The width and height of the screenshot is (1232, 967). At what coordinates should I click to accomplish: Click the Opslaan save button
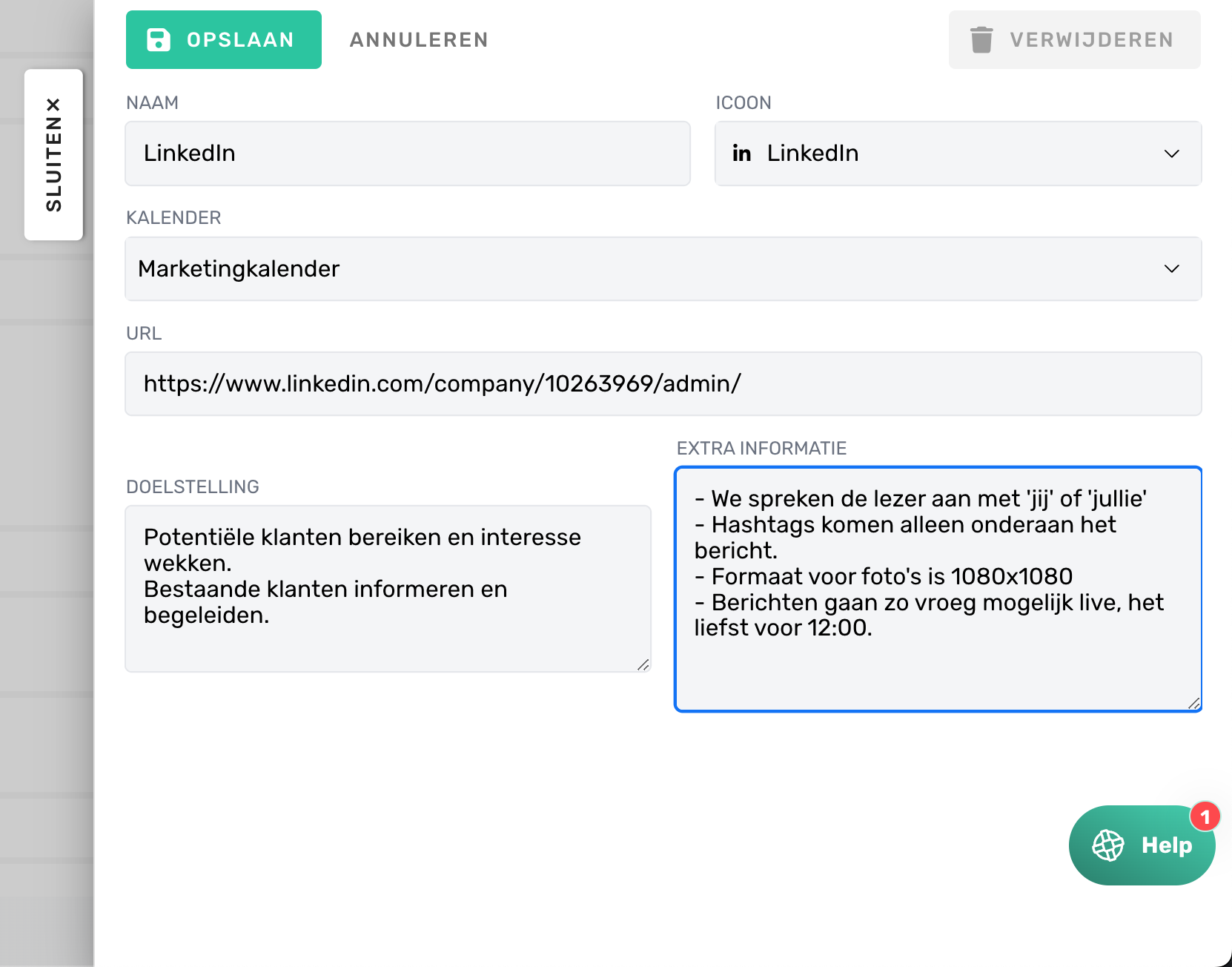(223, 40)
